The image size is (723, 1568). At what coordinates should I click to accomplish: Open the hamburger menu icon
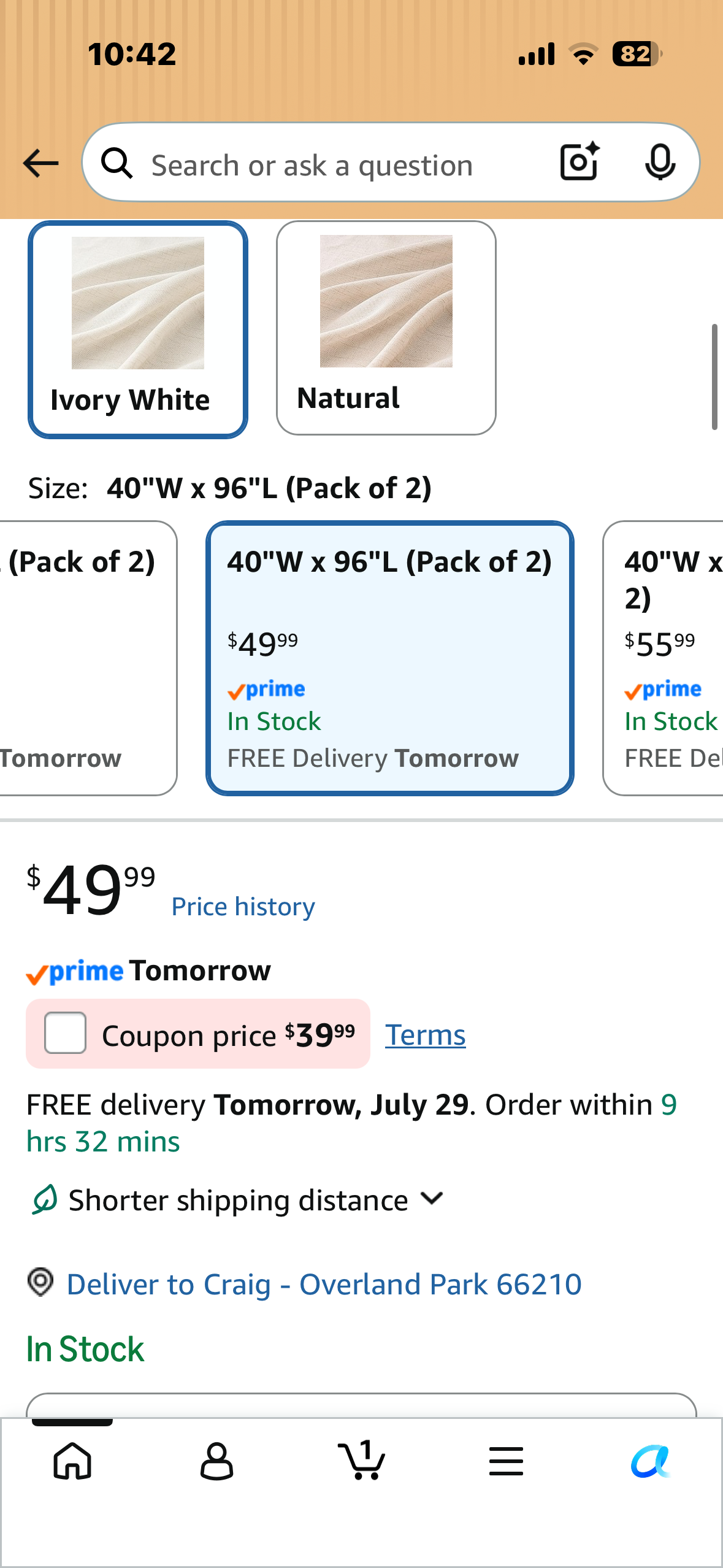point(506,1461)
